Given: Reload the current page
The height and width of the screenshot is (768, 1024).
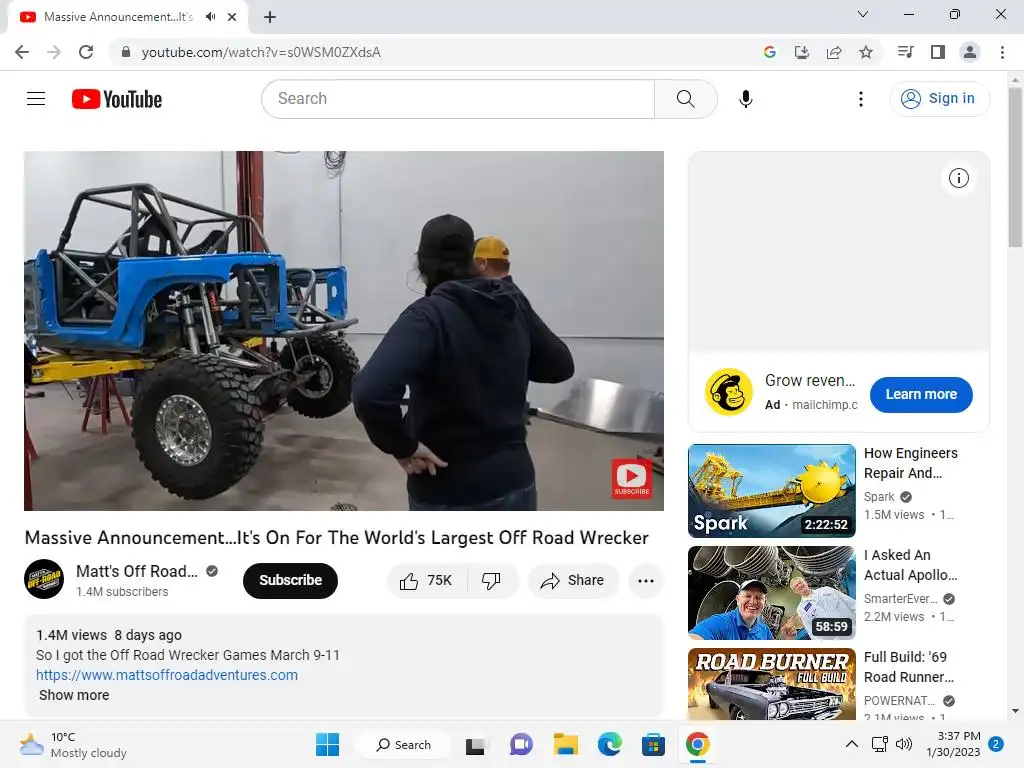Looking at the screenshot, I should pos(86,52).
